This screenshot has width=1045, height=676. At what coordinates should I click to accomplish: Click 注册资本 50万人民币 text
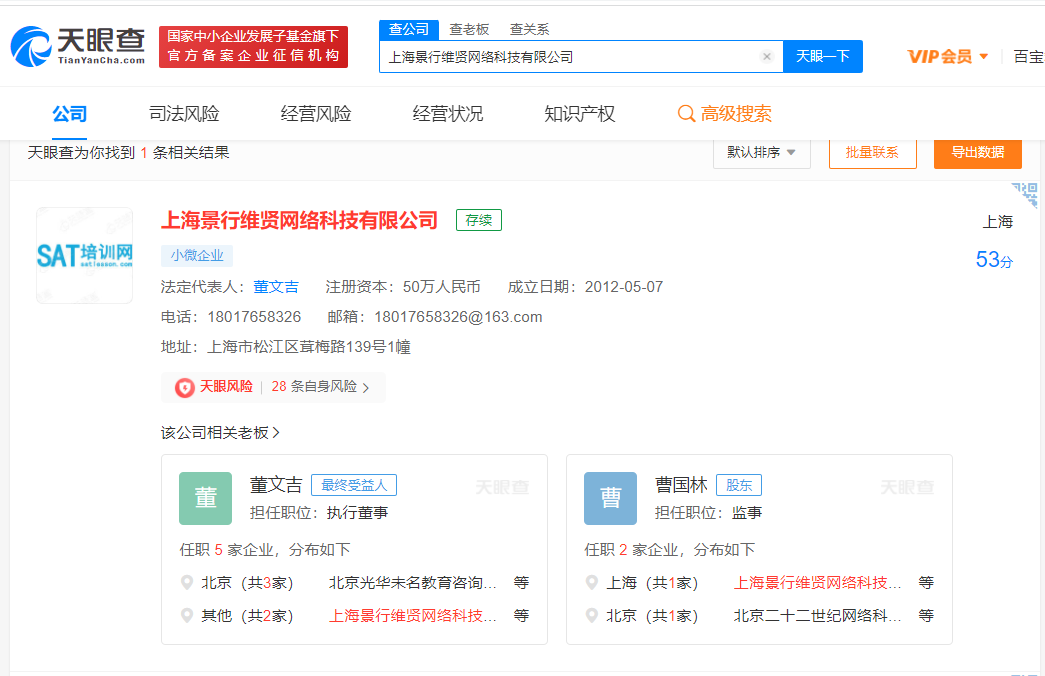tap(403, 287)
